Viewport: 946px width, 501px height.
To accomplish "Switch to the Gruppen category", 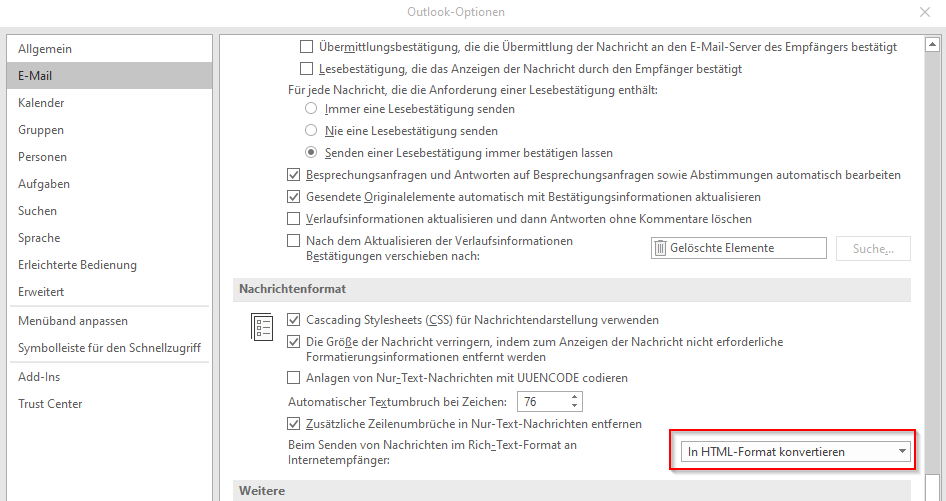I will pyautogui.click(x=109, y=130).
